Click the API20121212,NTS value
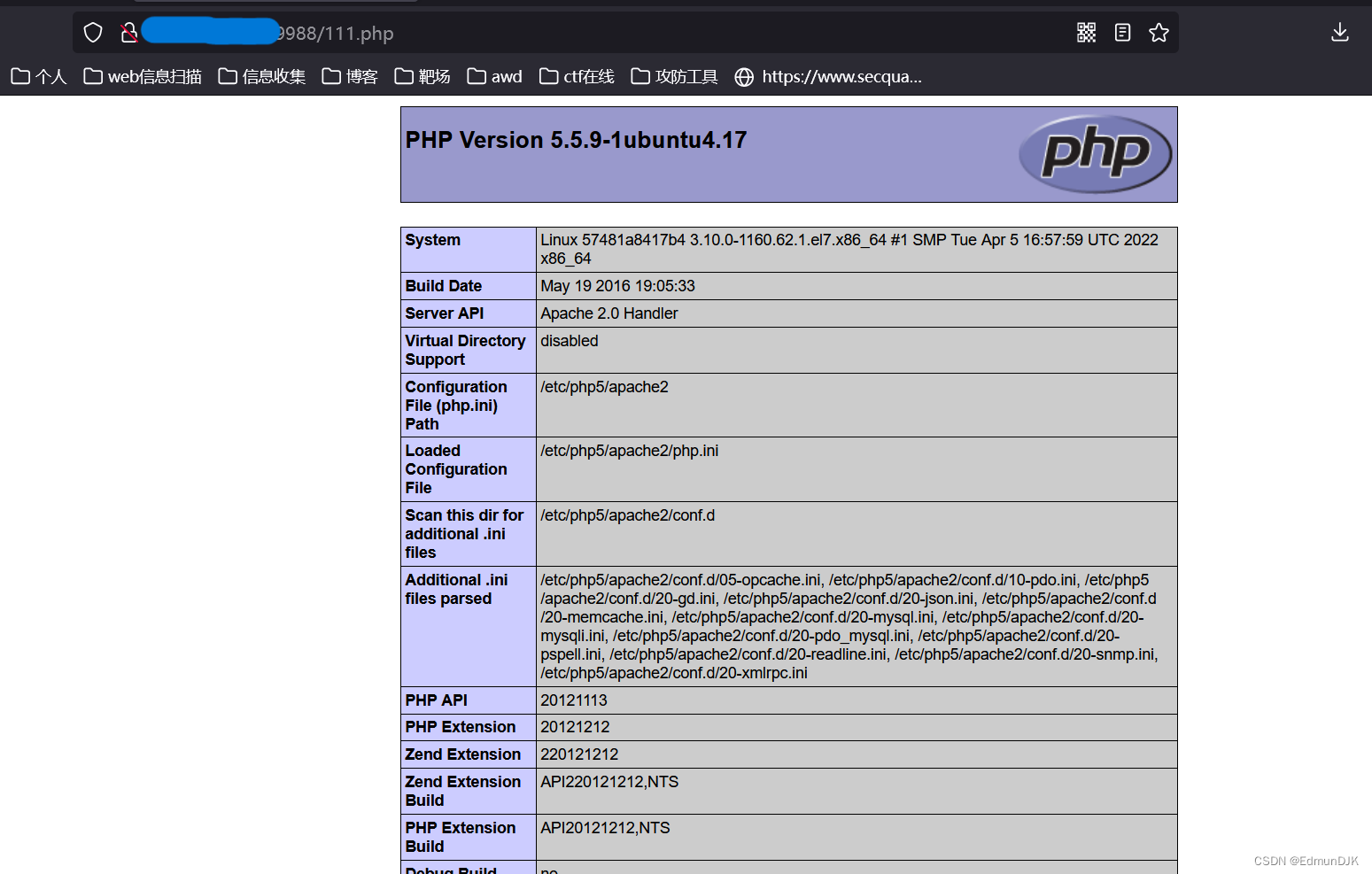The width and height of the screenshot is (1372, 874). (606, 828)
